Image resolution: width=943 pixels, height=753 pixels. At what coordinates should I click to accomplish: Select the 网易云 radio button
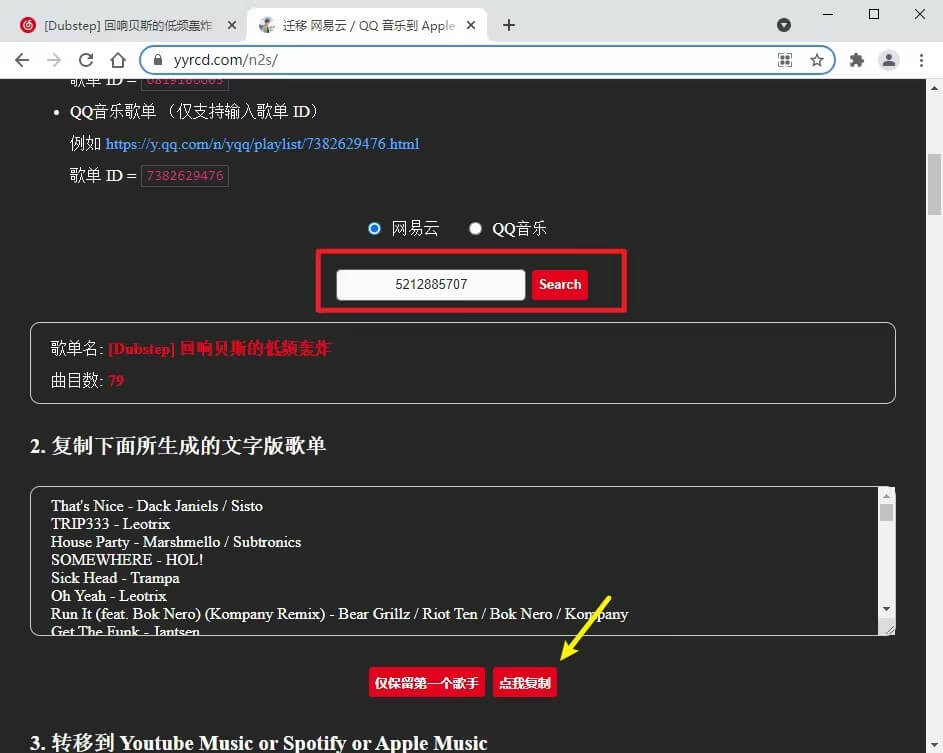[x=374, y=228]
